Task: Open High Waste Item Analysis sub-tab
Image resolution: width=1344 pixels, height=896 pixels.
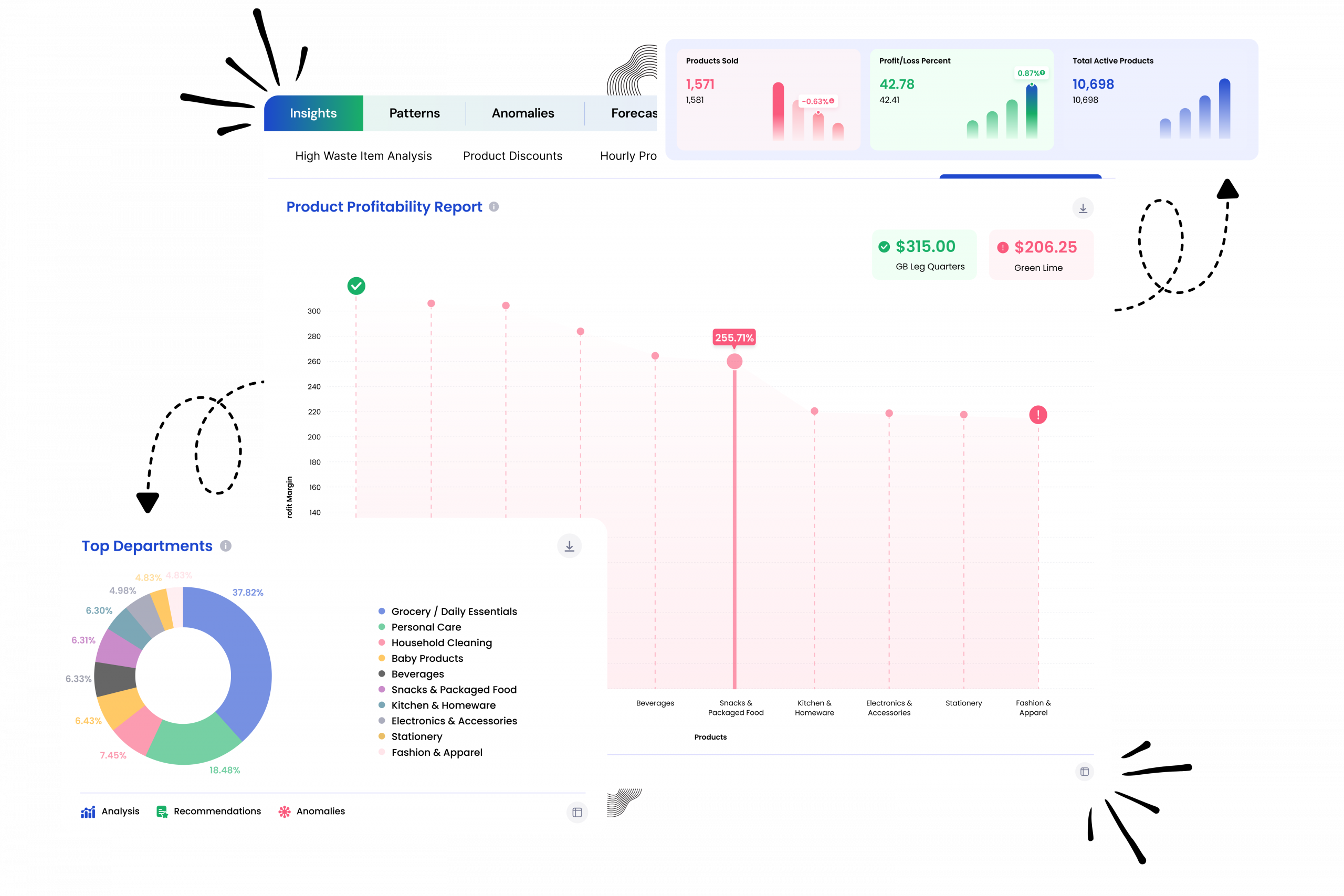Action: click(x=363, y=156)
